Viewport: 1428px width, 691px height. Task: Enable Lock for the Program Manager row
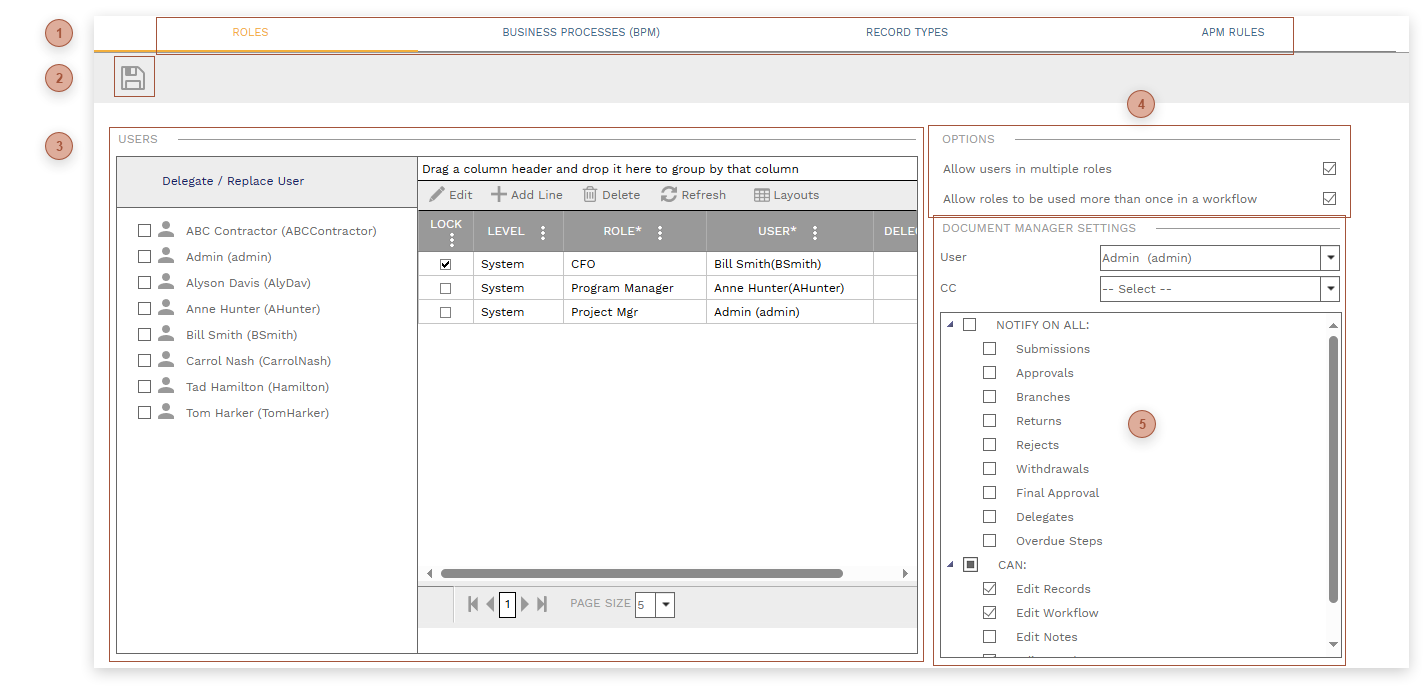[446, 287]
